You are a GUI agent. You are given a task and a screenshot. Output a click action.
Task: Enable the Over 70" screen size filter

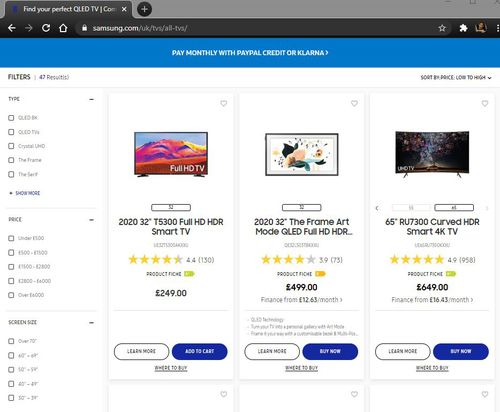click(x=11, y=341)
